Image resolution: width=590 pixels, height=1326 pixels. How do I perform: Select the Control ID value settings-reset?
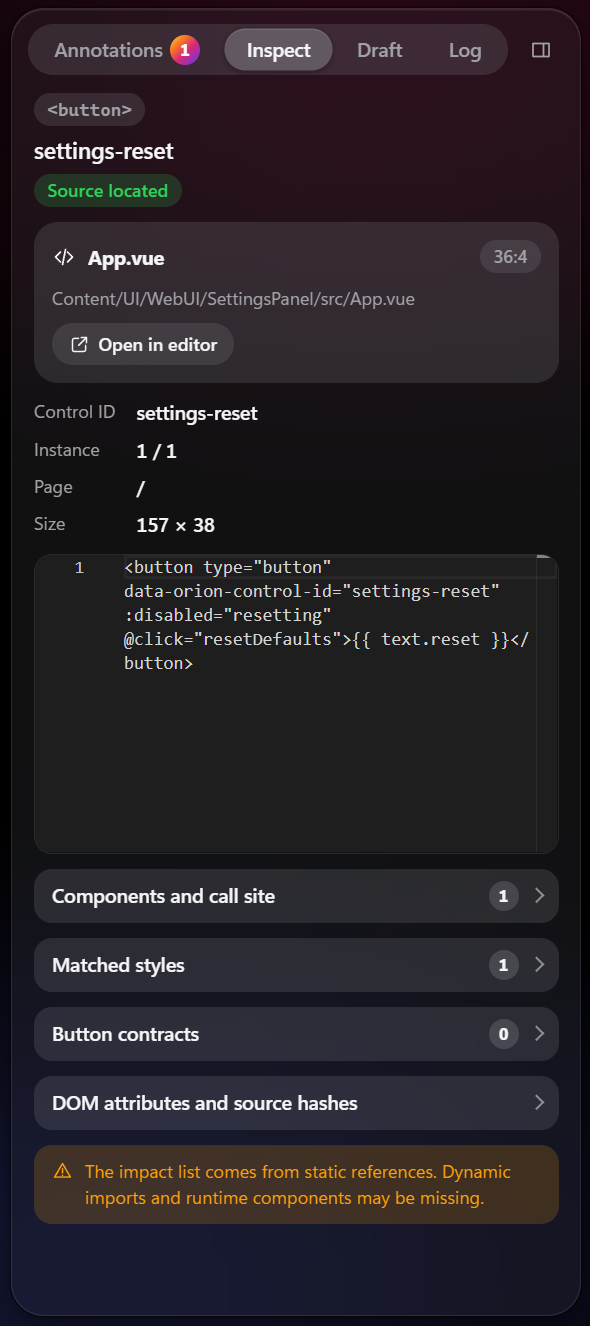point(197,413)
